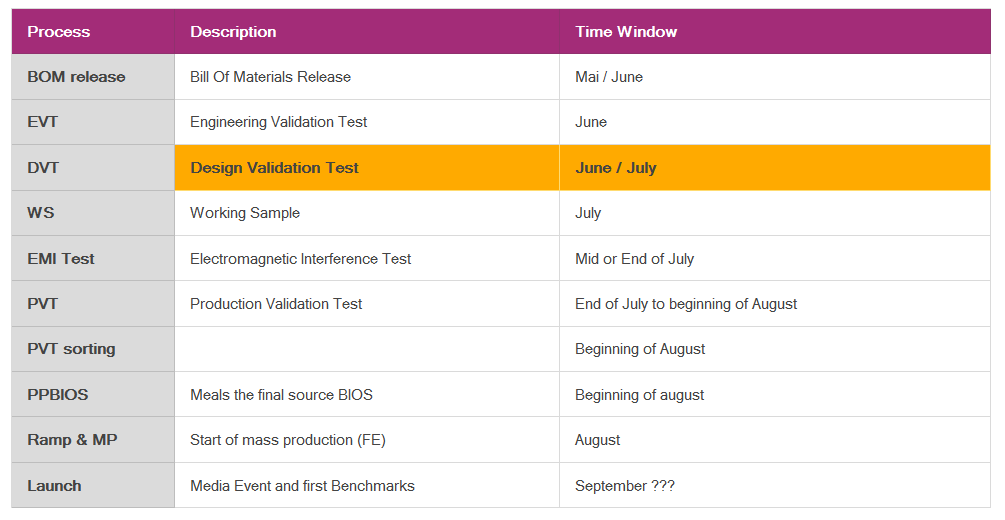The height and width of the screenshot is (520, 1005).
Task: Click the Process column header
Action: coord(58,32)
